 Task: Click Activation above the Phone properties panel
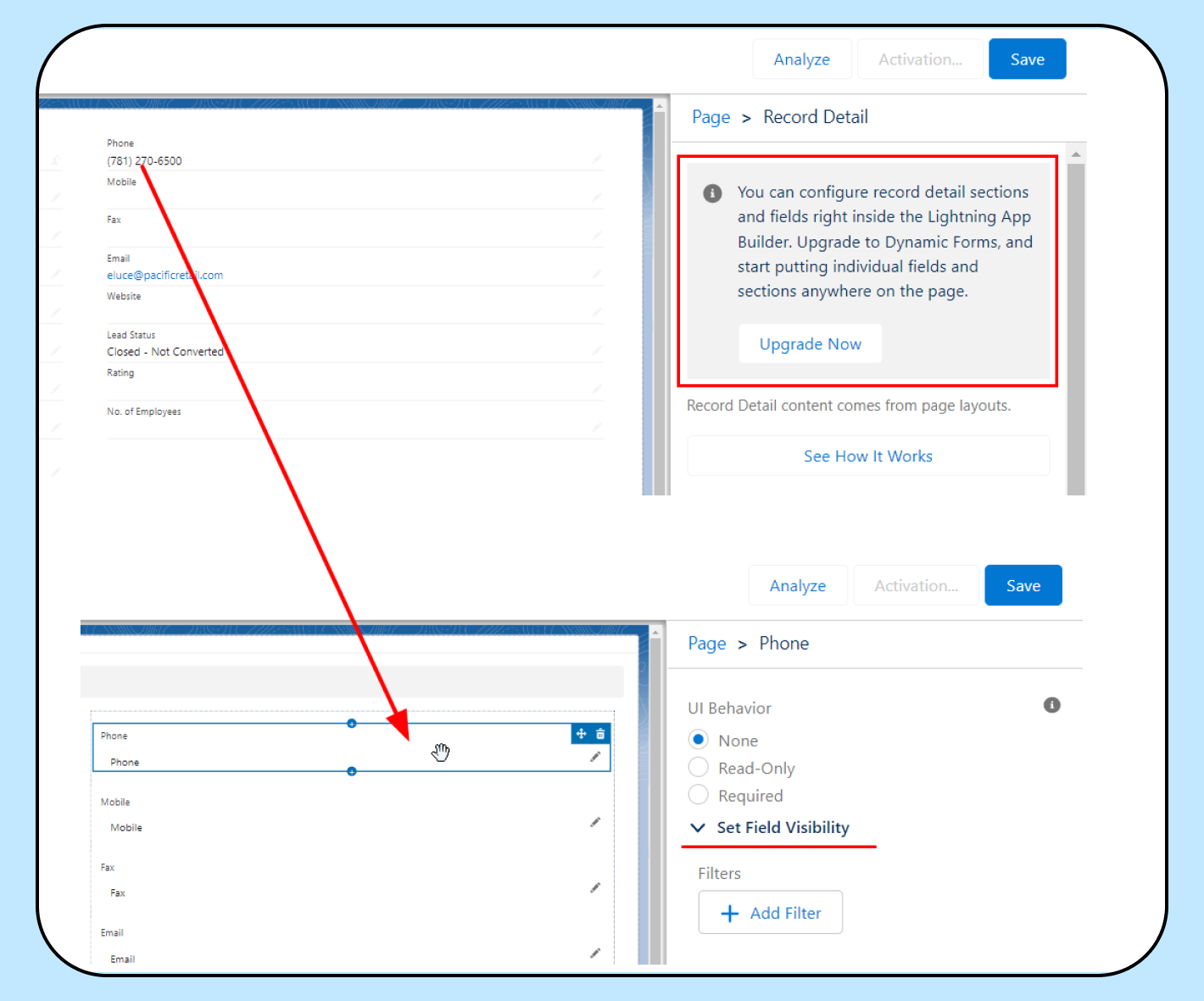point(917,585)
